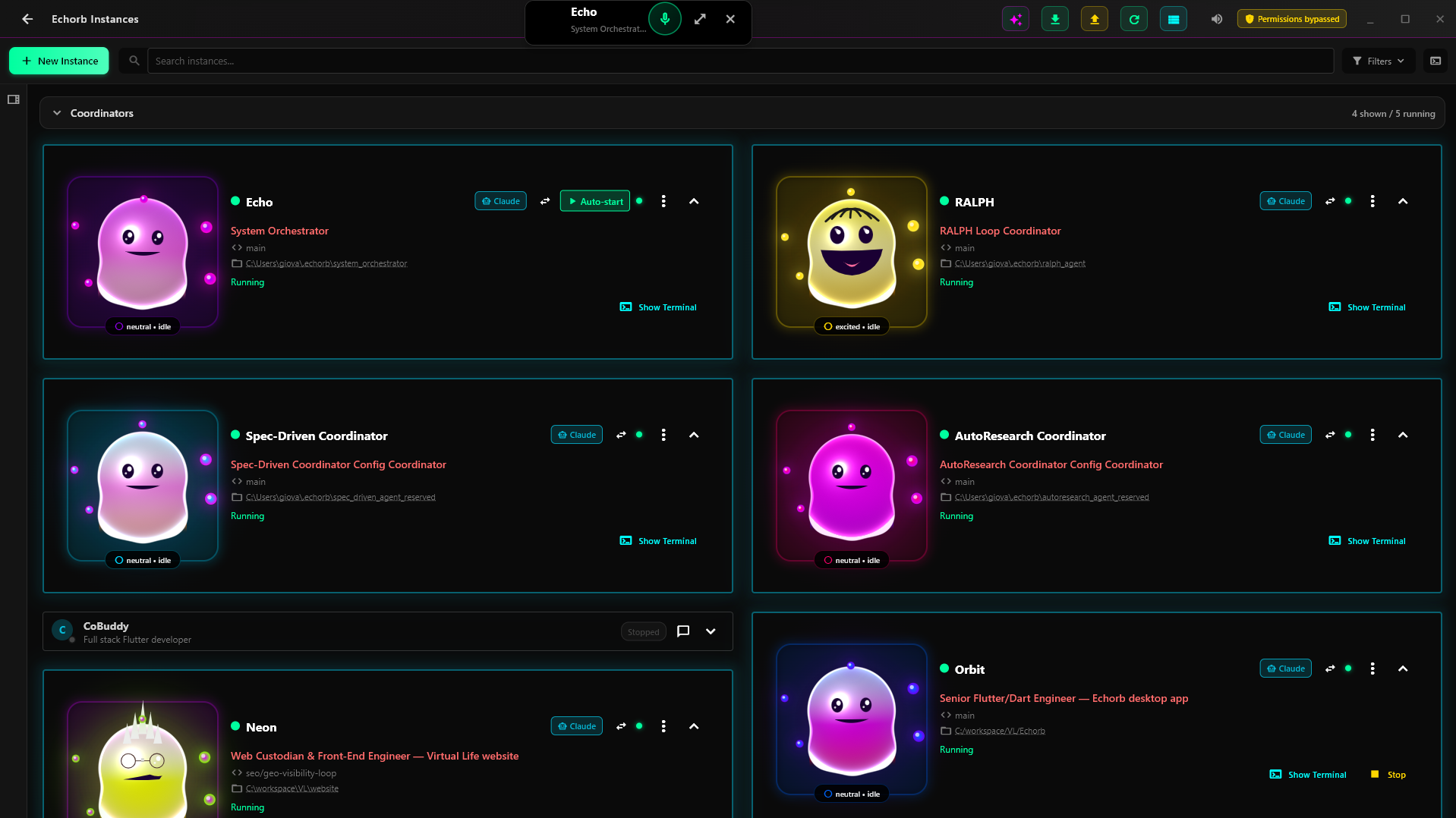This screenshot has height=818, width=1456.
Task: Click the teal list view icon
Action: coord(1174,19)
